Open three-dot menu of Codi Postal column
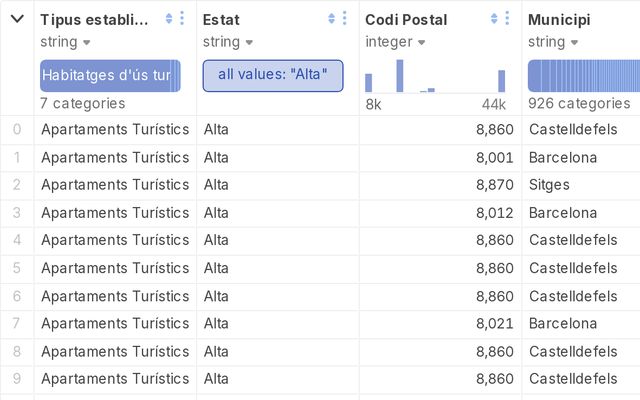This screenshot has height=400, width=640. [x=507, y=18]
